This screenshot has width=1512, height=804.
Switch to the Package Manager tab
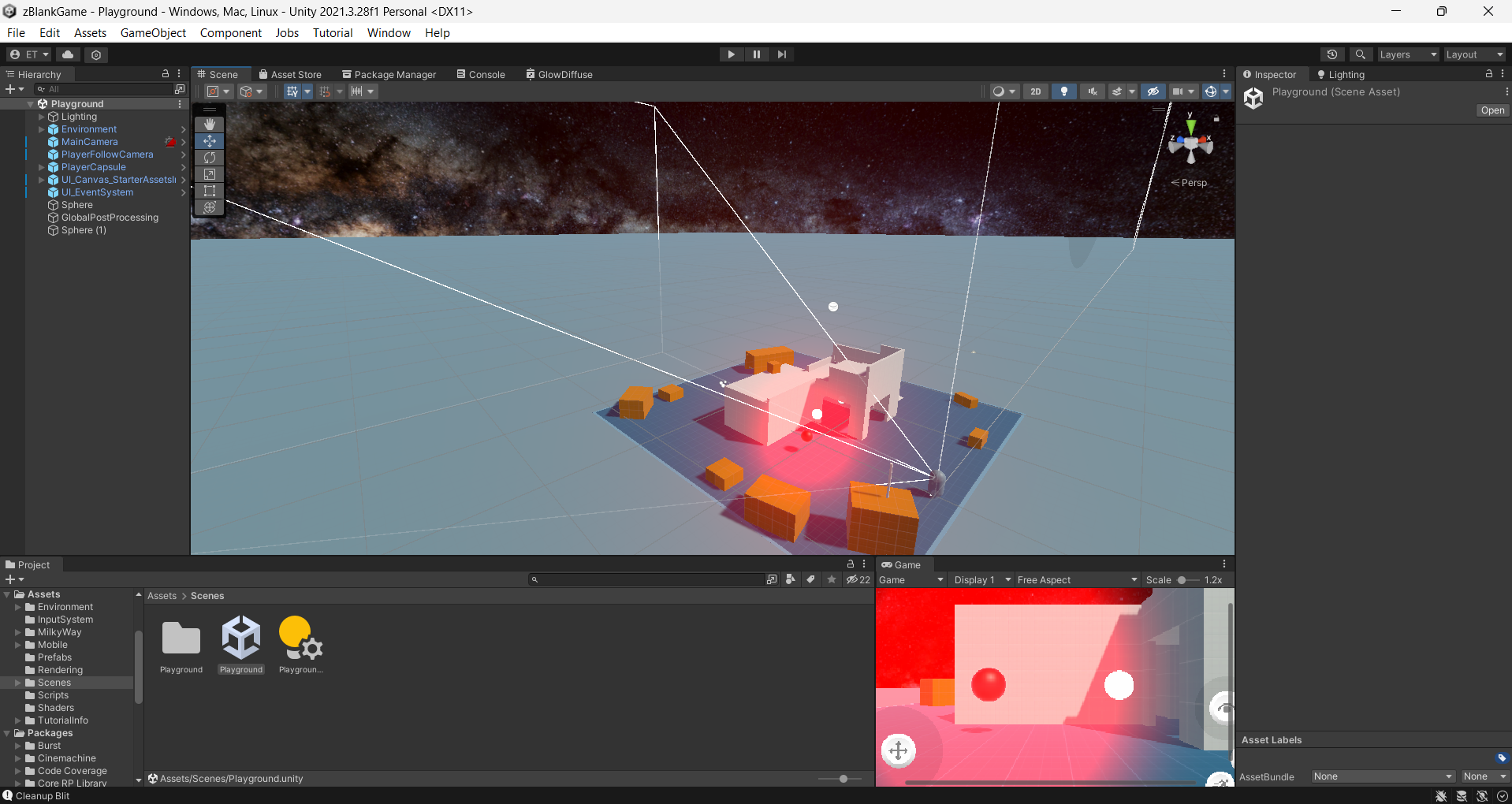(389, 74)
